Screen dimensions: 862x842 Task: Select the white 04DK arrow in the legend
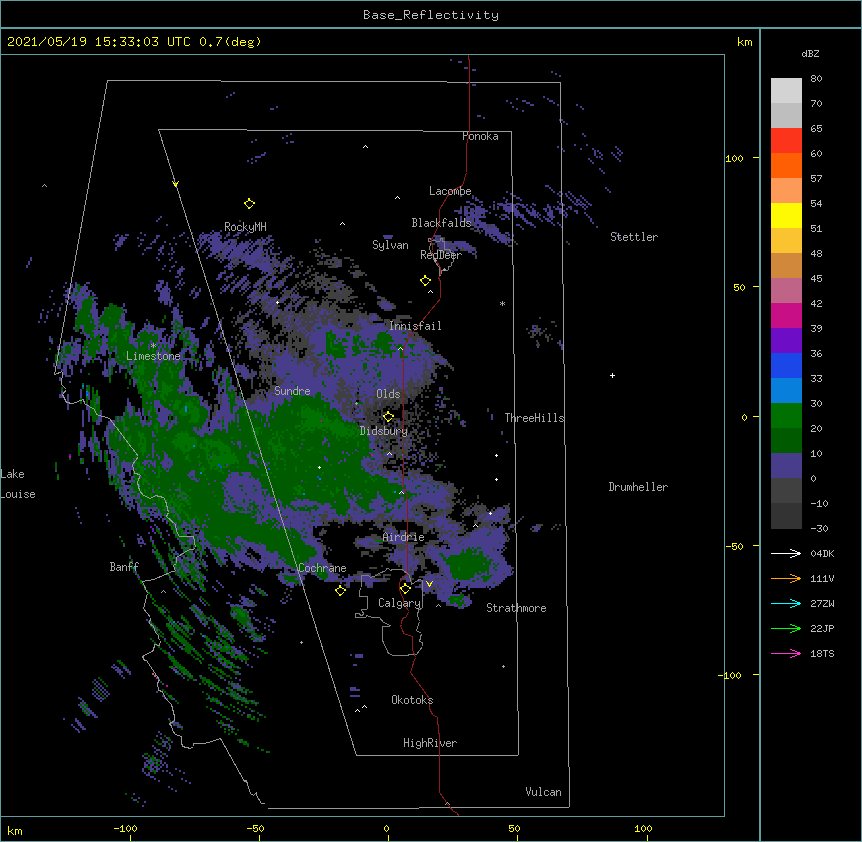(x=786, y=553)
